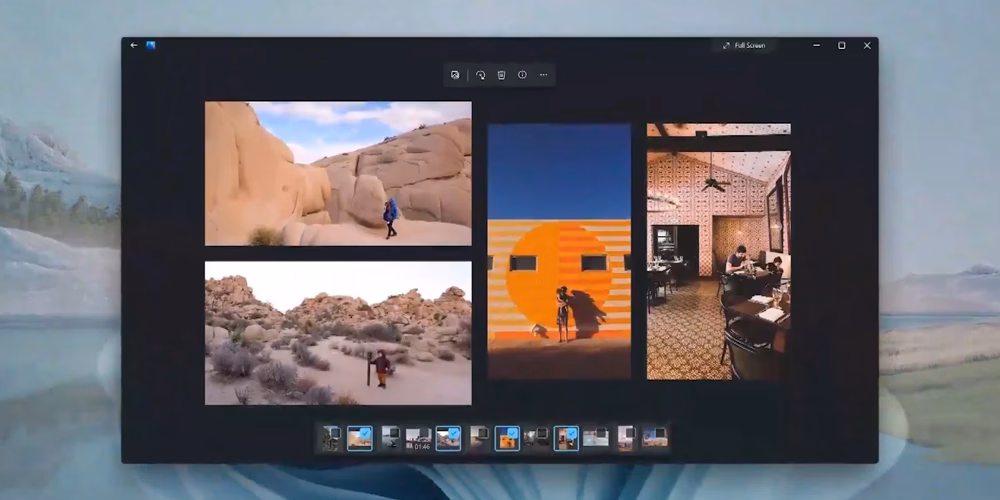
Task: Click the Photos app icon in the title bar
Action: click(151, 45)
